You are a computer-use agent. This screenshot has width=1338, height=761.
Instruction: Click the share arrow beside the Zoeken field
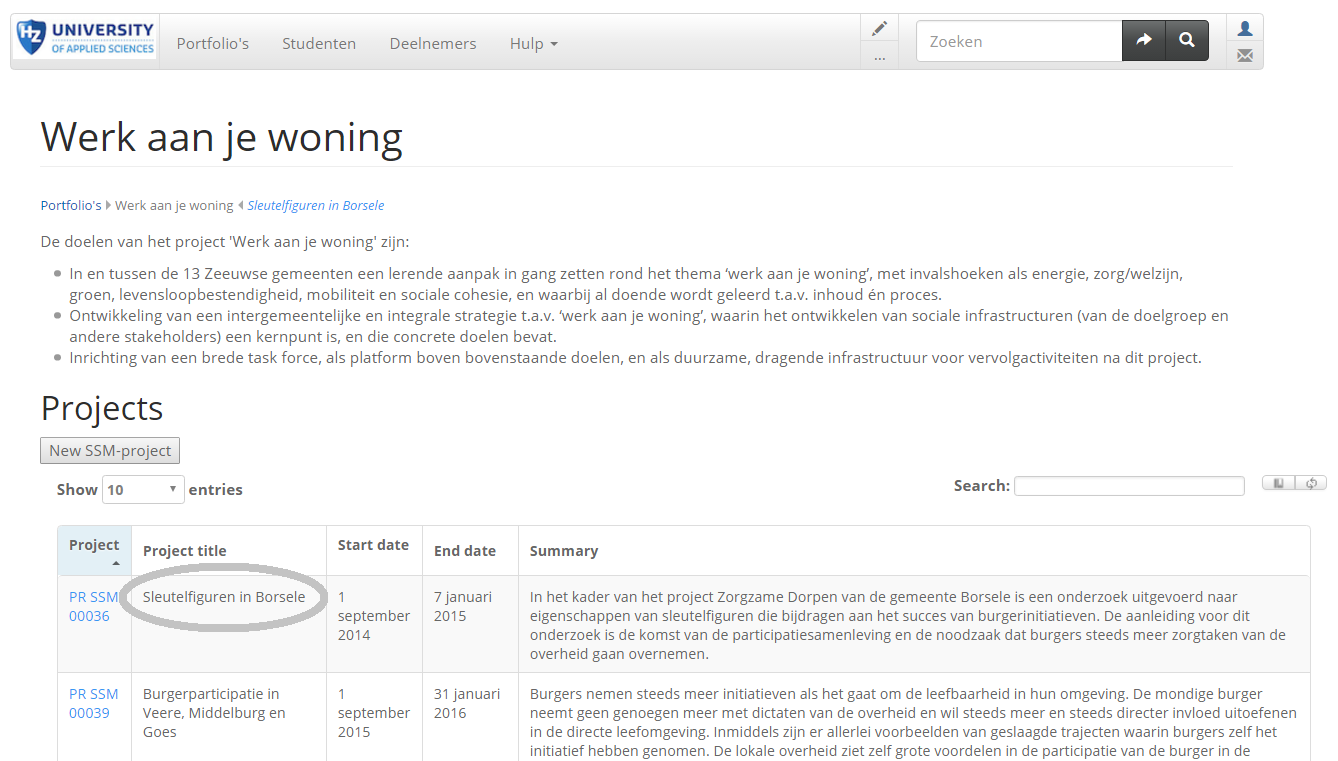pos(1144,40)
